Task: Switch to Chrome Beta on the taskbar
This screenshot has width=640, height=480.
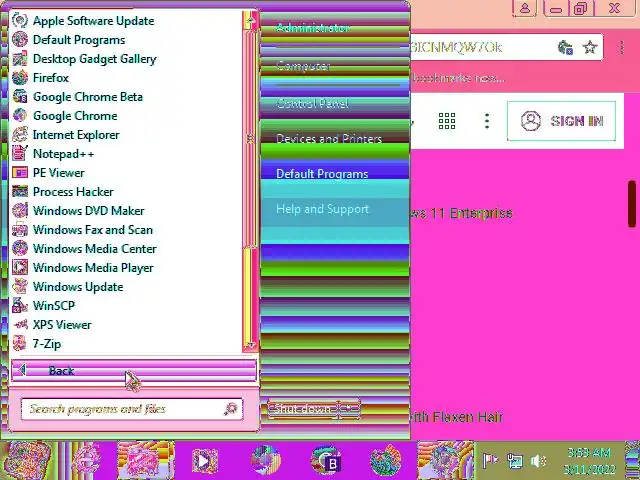Action: (325, 461)
